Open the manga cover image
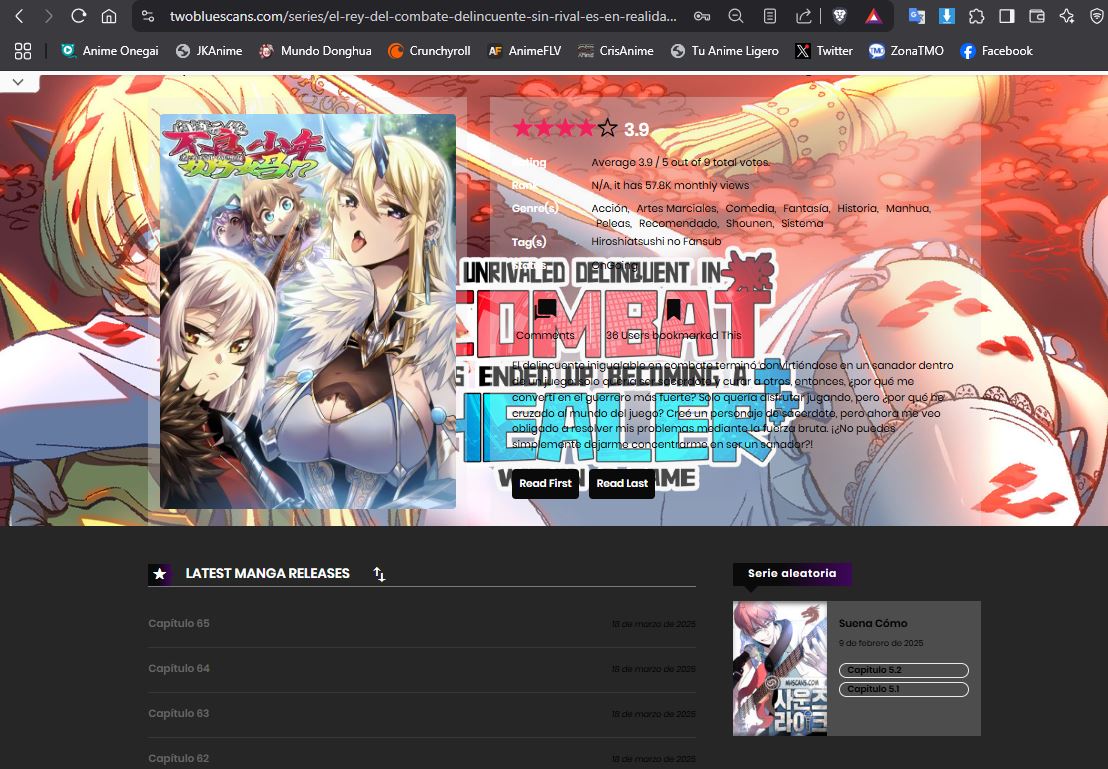Image resolution: width=1108 pixels, height=769 pixels. 308,311
